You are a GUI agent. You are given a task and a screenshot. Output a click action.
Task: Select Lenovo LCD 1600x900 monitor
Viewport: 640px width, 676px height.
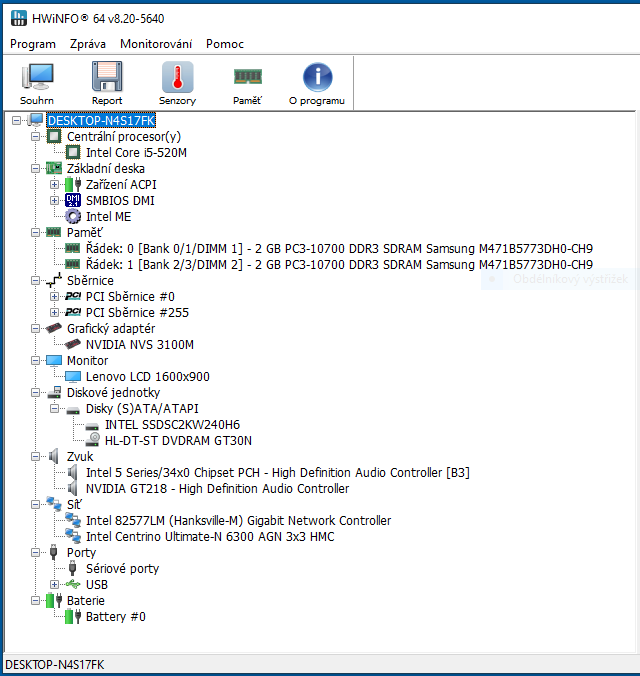[x=147, y=376]
